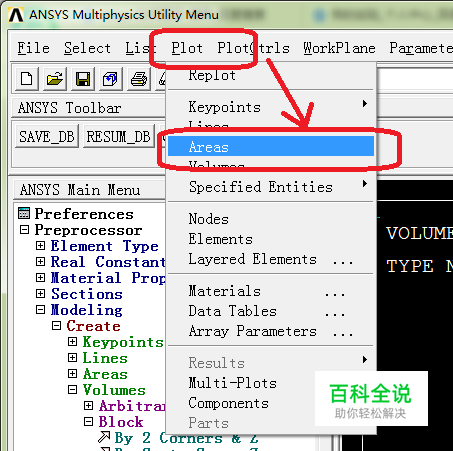
Task: Expand the Sections node
Action: click(40, 294)
